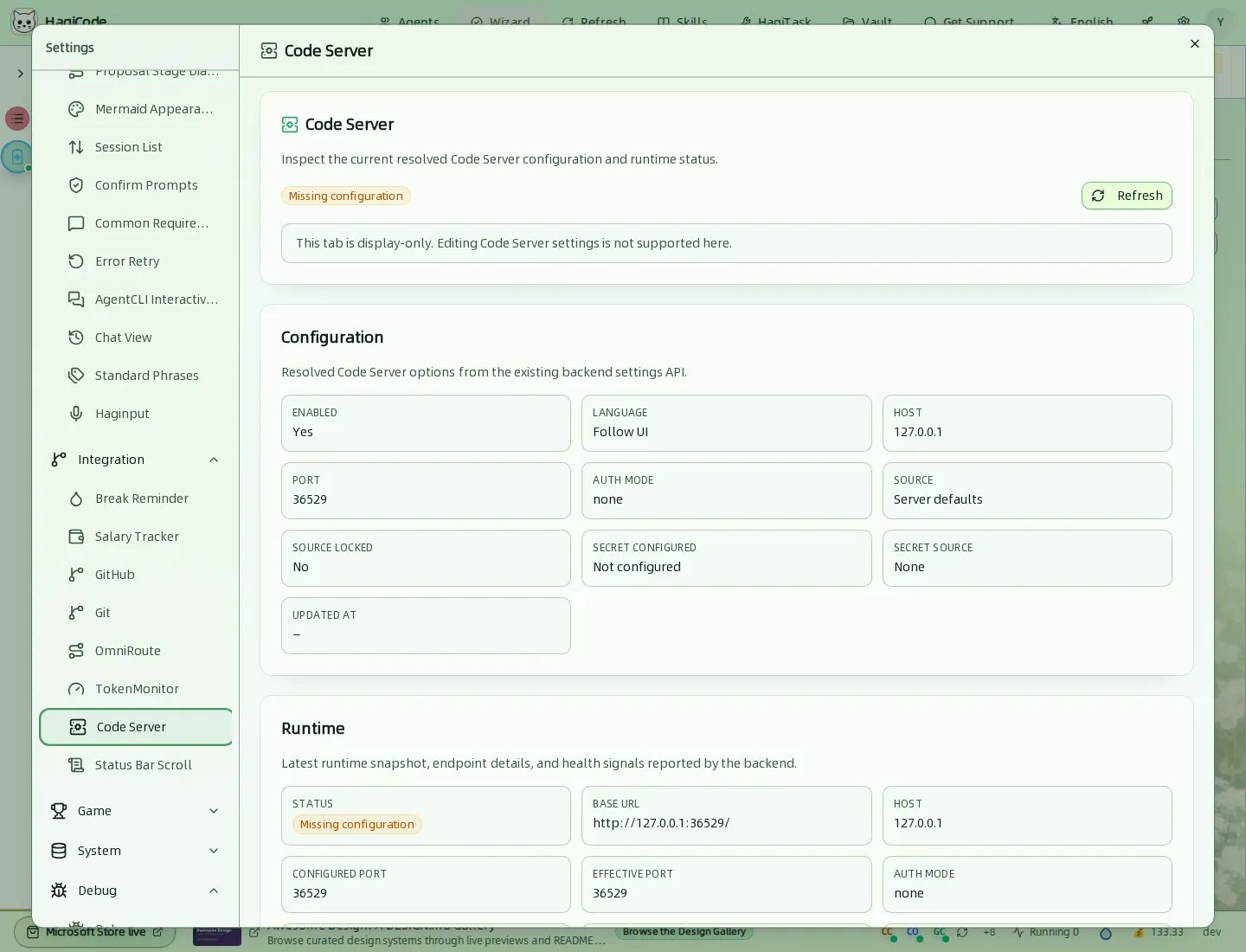Open Error Retry using its retry icon
Screen dimensions: 1246x952
[x=76, y=261]
